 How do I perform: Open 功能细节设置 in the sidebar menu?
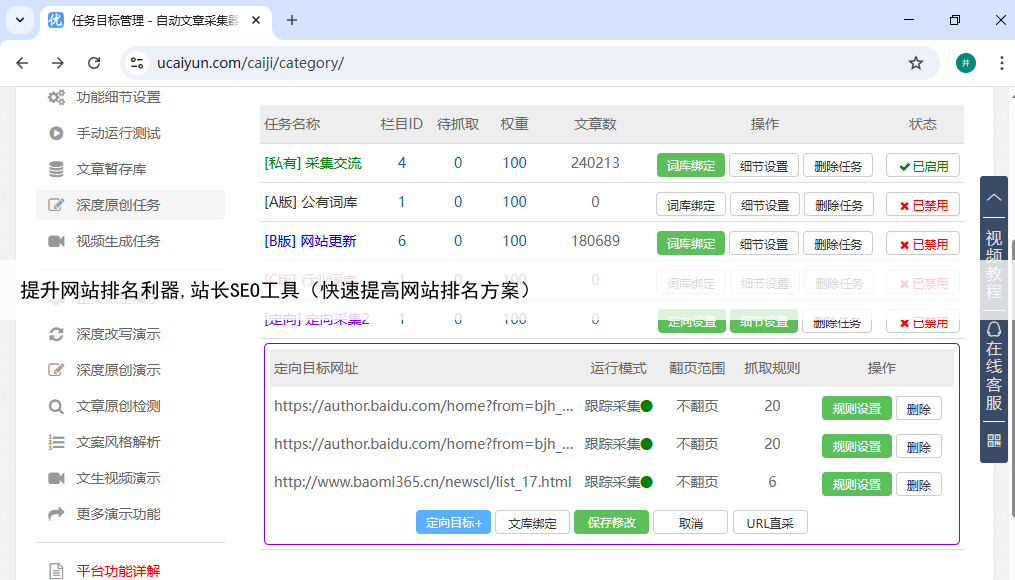pos(118,97)
